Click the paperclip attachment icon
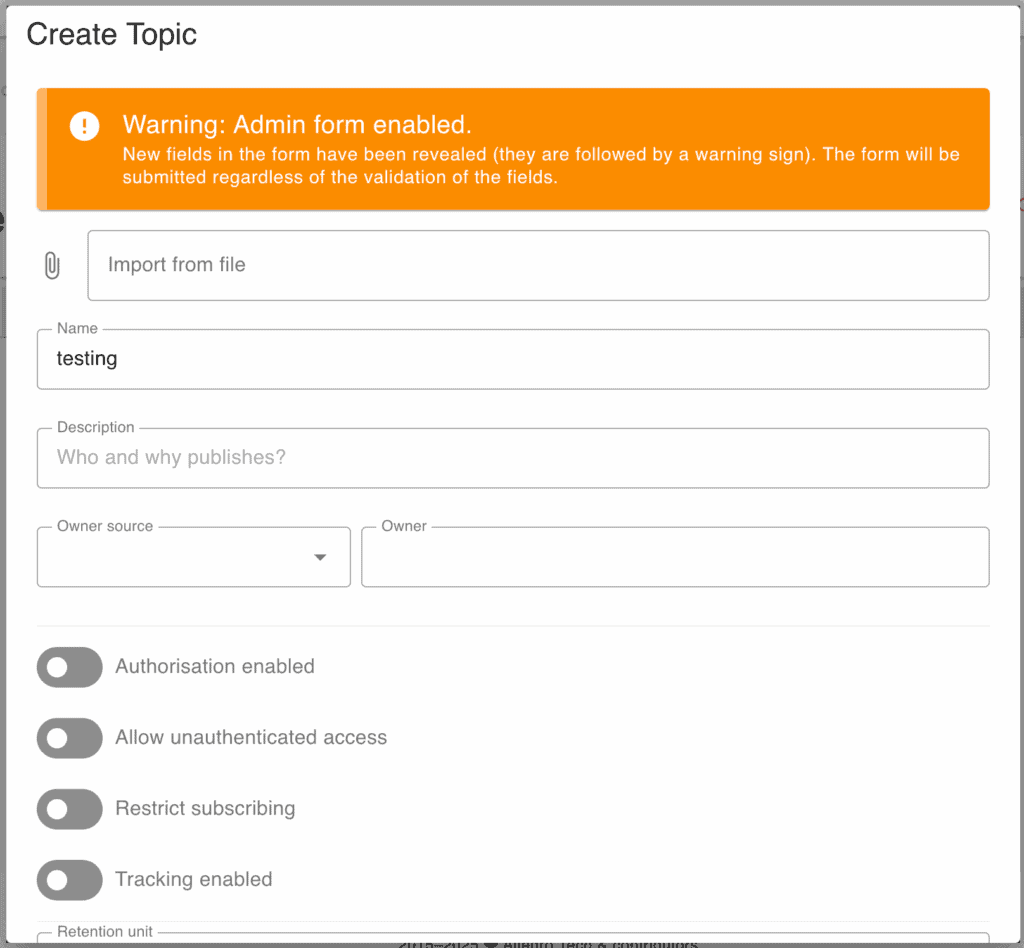The width and height of the screenshot is (1024, 948). click(x=52, y=266)
